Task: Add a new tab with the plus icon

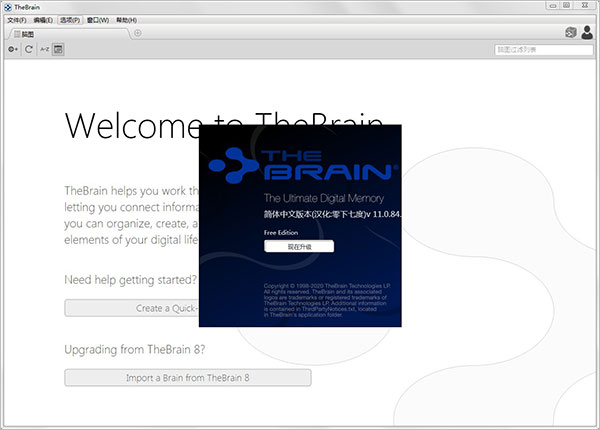Action: click(138, 33)
